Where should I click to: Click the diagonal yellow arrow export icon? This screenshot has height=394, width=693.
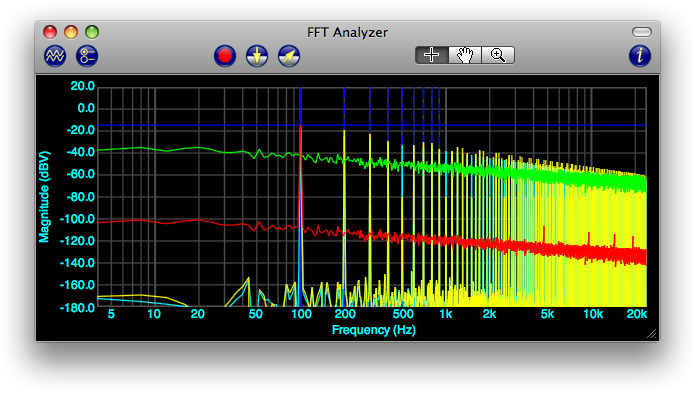coord(289,56)
